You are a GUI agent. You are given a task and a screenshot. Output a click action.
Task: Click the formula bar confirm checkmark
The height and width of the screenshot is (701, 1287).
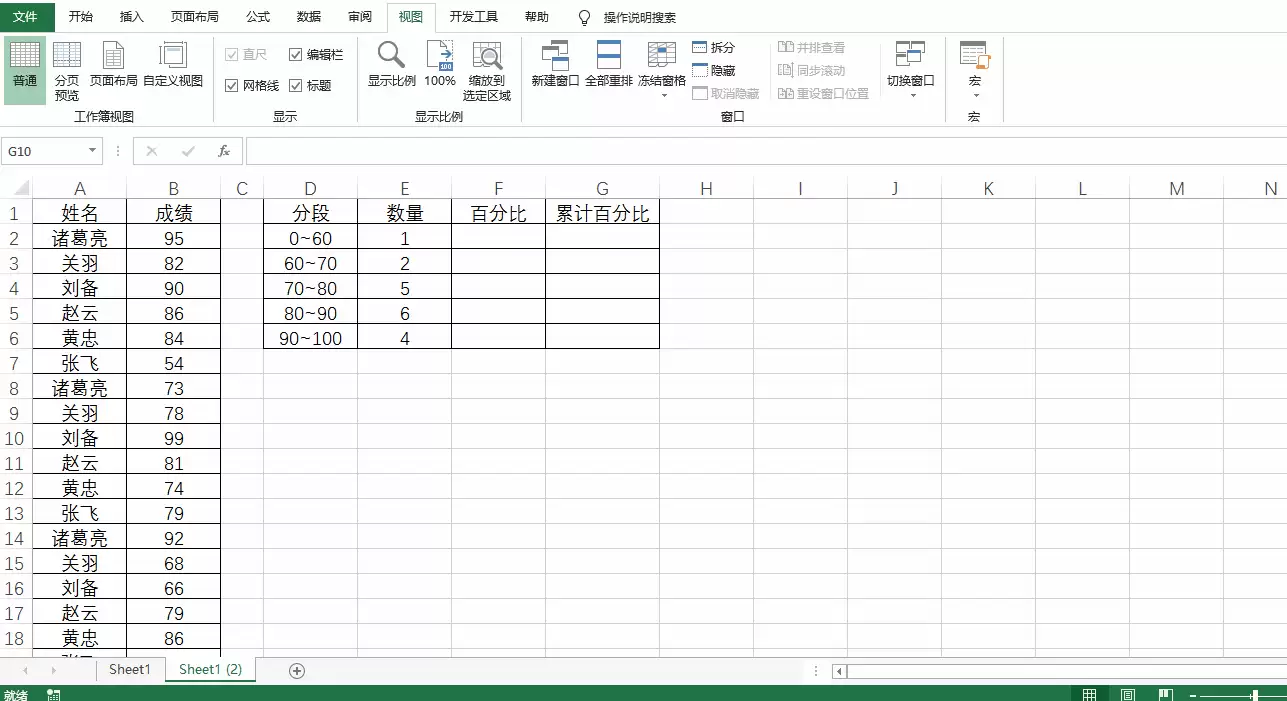(x=188, y=151)
